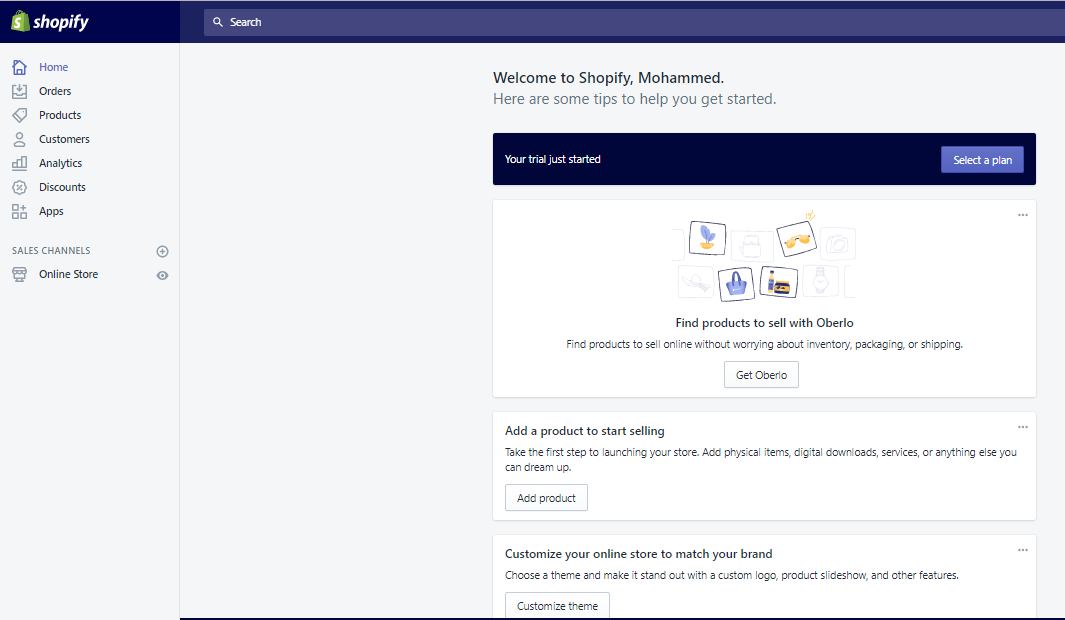
Task: Click Select a plan button
Action: tap(982, 160)
